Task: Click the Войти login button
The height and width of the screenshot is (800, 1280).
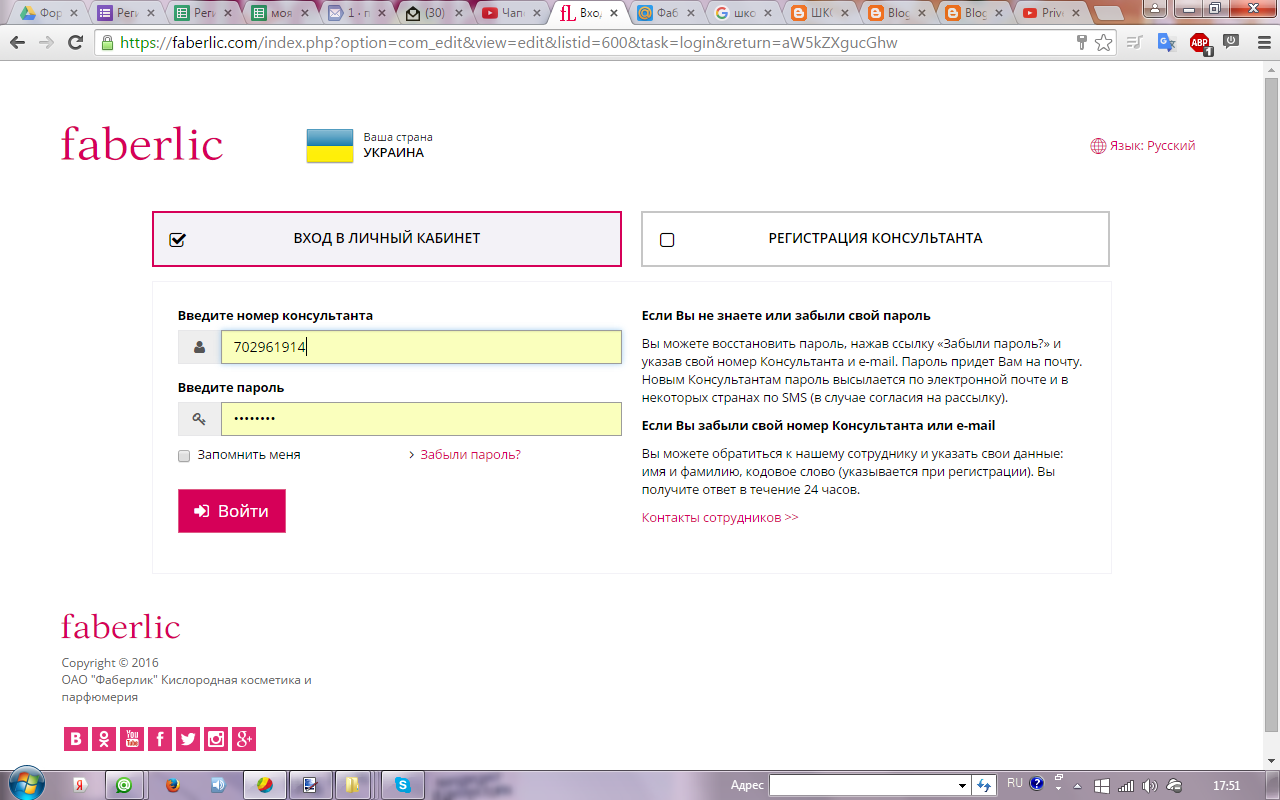Action: pos(232,511)
